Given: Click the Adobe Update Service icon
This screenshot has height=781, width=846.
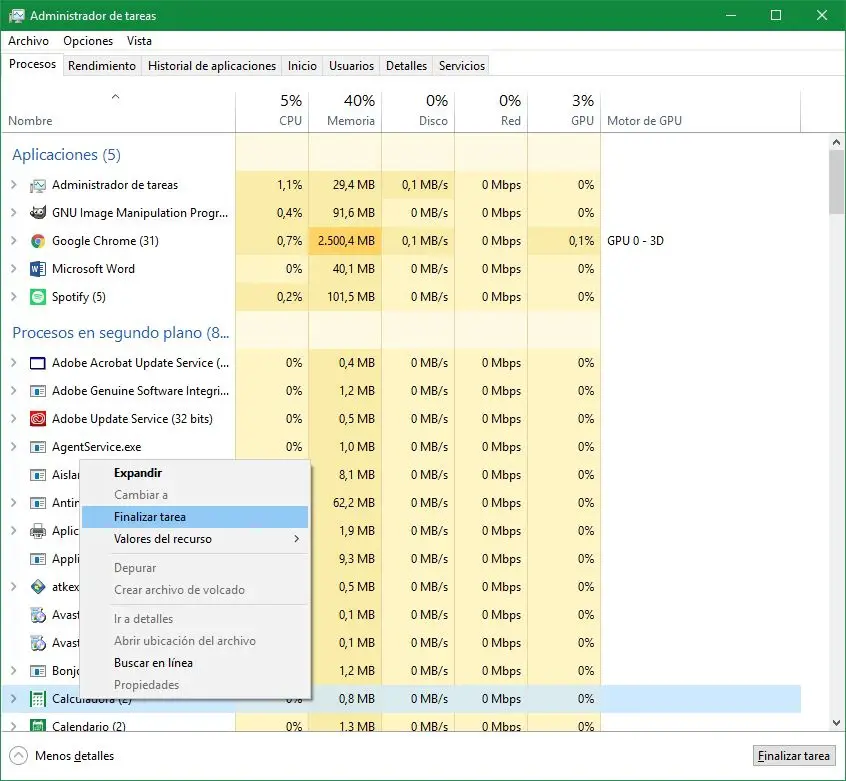Looking at the screenshot, I should tap(38, 419).
